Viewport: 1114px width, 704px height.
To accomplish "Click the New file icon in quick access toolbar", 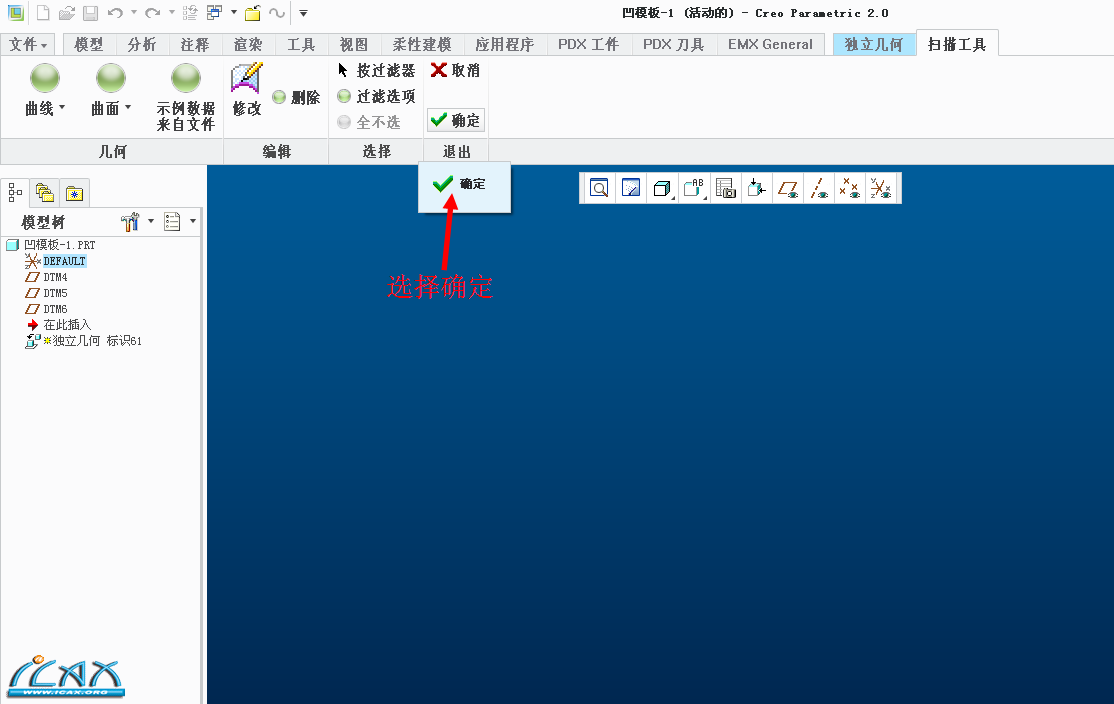I will click(43, 13).
